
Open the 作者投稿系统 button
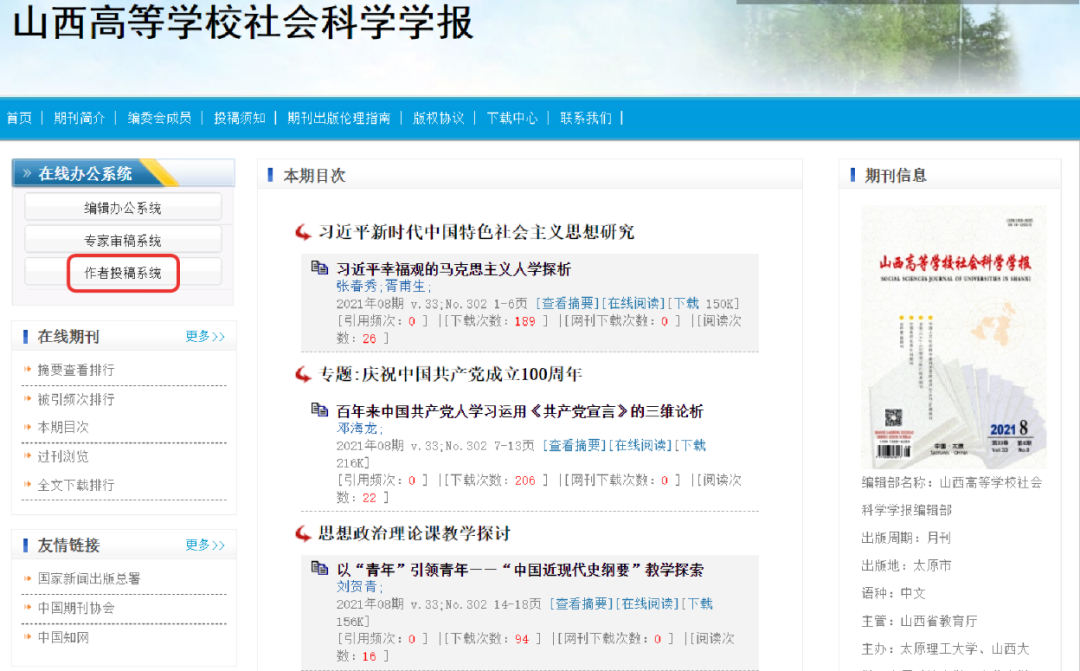(x=123, y=273)
